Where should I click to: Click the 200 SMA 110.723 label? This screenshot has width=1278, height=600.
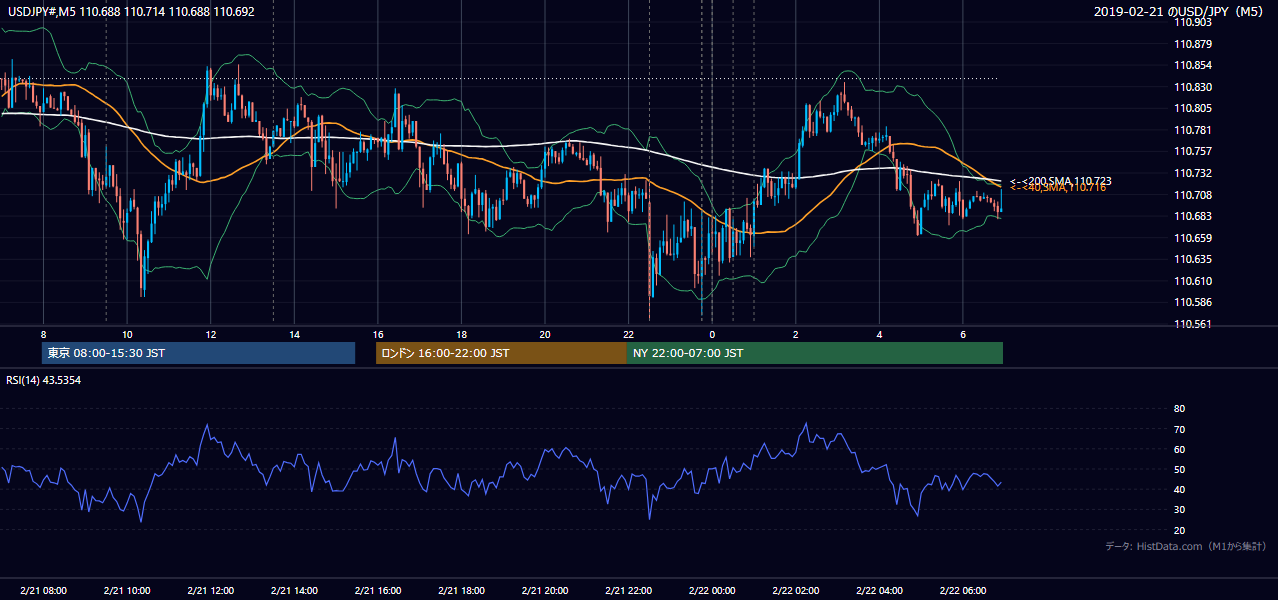[x=1061, y=181]
